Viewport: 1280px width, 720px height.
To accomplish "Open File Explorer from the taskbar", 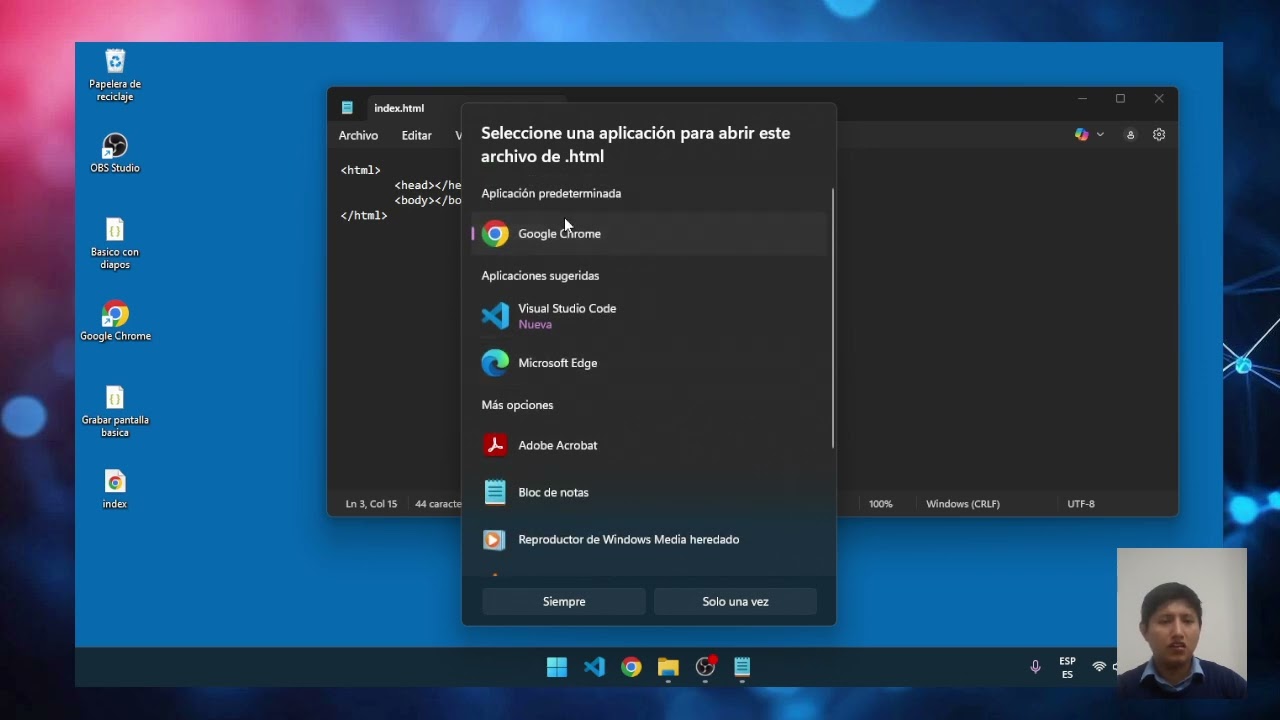I will (x=668, y=667).
